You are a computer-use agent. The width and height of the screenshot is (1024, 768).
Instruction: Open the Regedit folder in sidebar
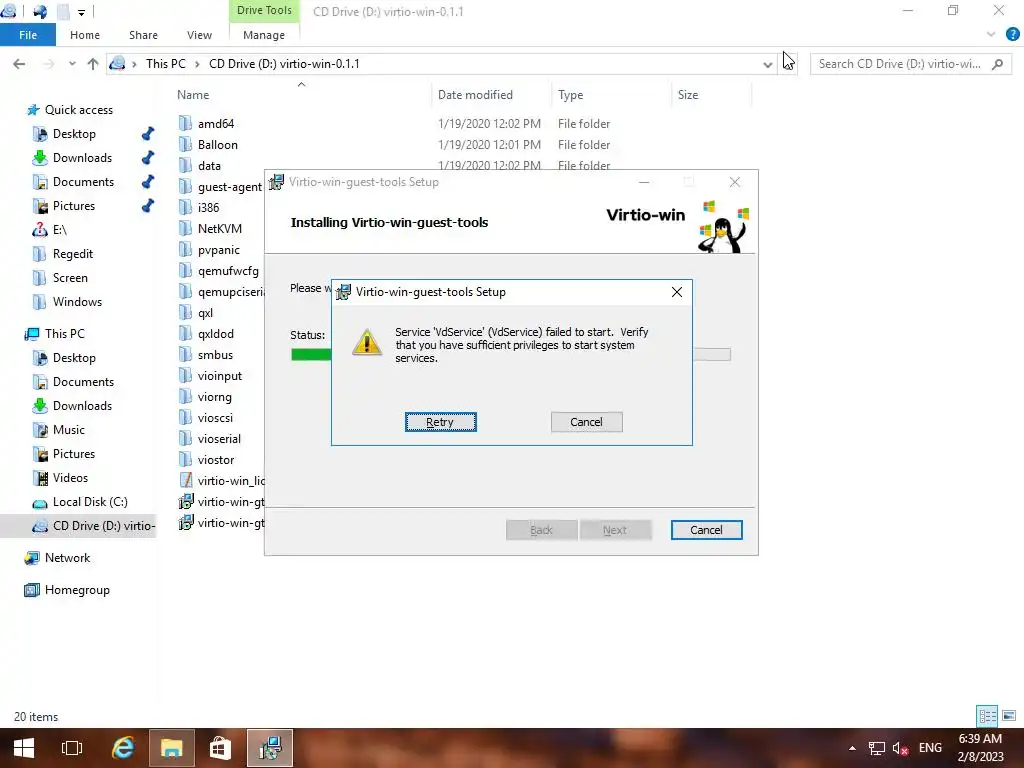point(72,253)
